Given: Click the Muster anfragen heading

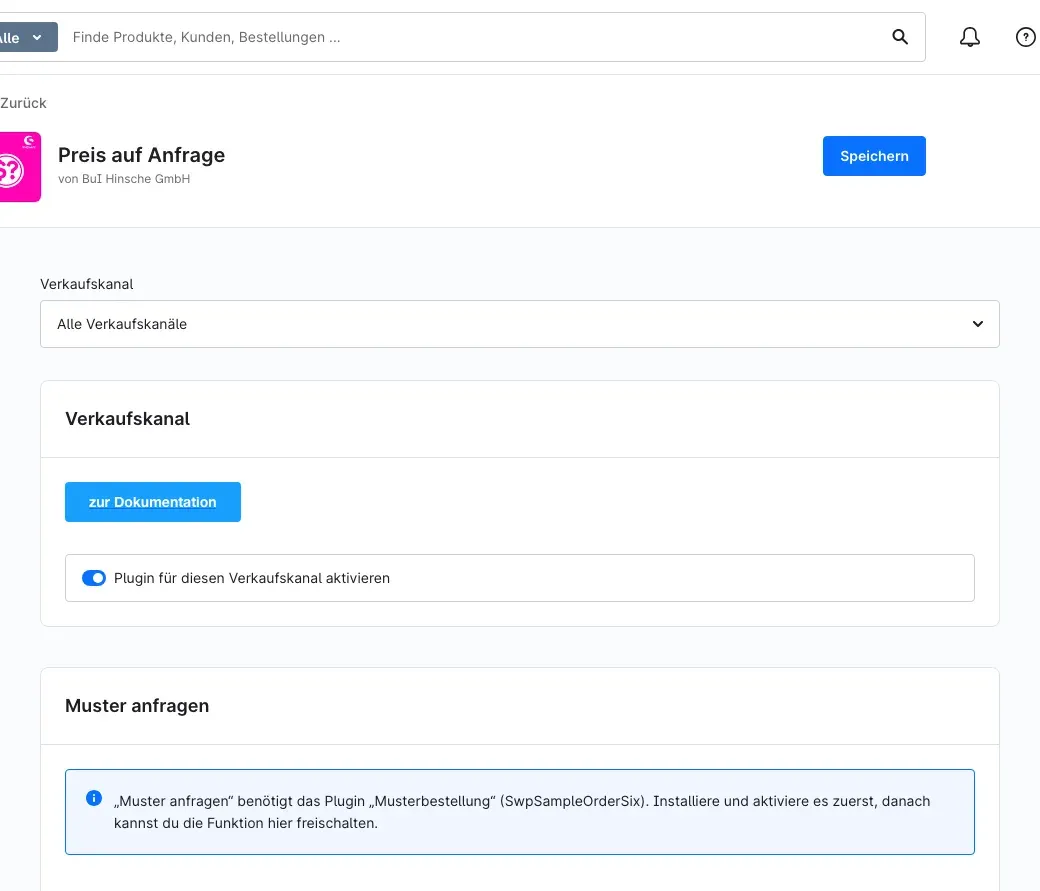Looking at the screenshot, I should click(x=137, y=705).
